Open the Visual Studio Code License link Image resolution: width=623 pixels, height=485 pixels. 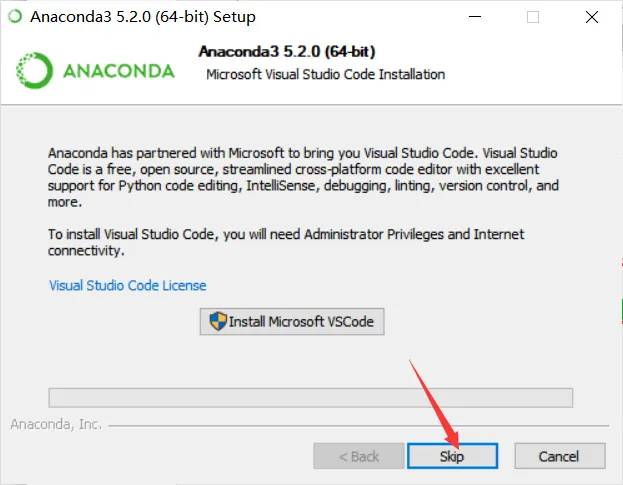[x=128, y=285]
